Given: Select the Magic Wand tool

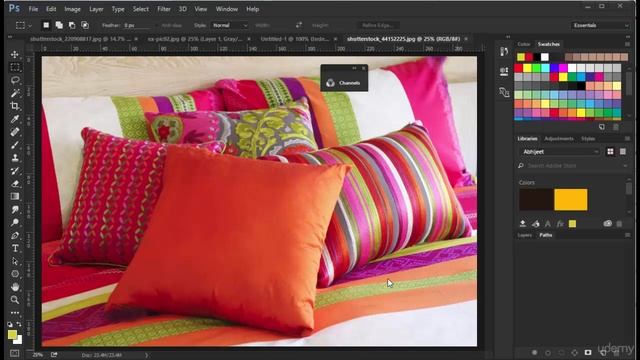Looking at the screenshot, I should (x=15, y=93).
